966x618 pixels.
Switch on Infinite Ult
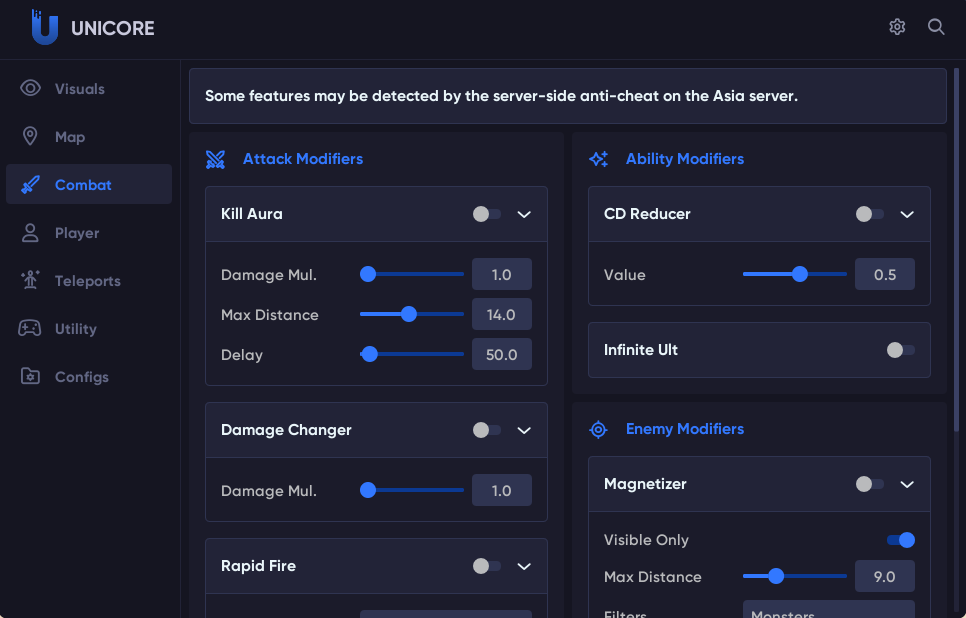pos(901,350)
